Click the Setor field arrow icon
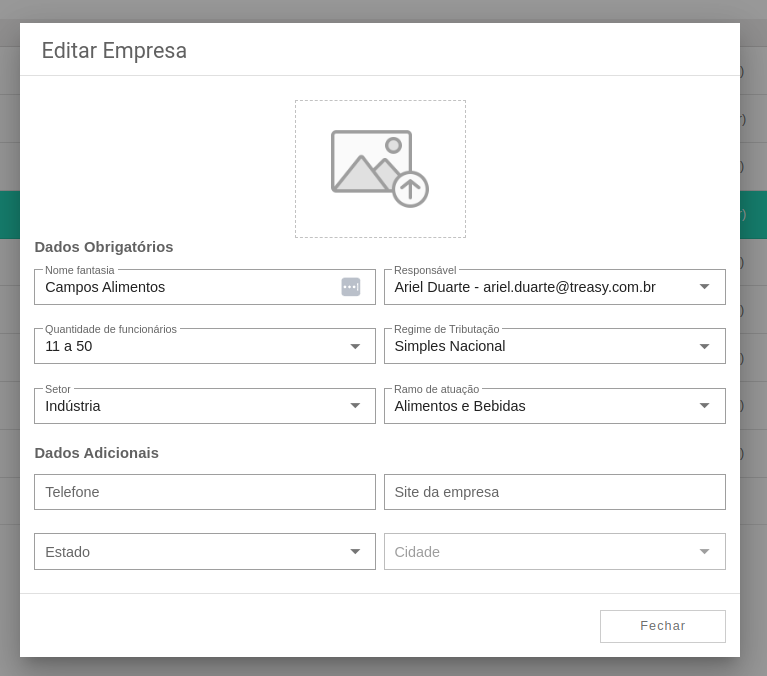Viewport: 767px width, 676px height. (355, 406)
